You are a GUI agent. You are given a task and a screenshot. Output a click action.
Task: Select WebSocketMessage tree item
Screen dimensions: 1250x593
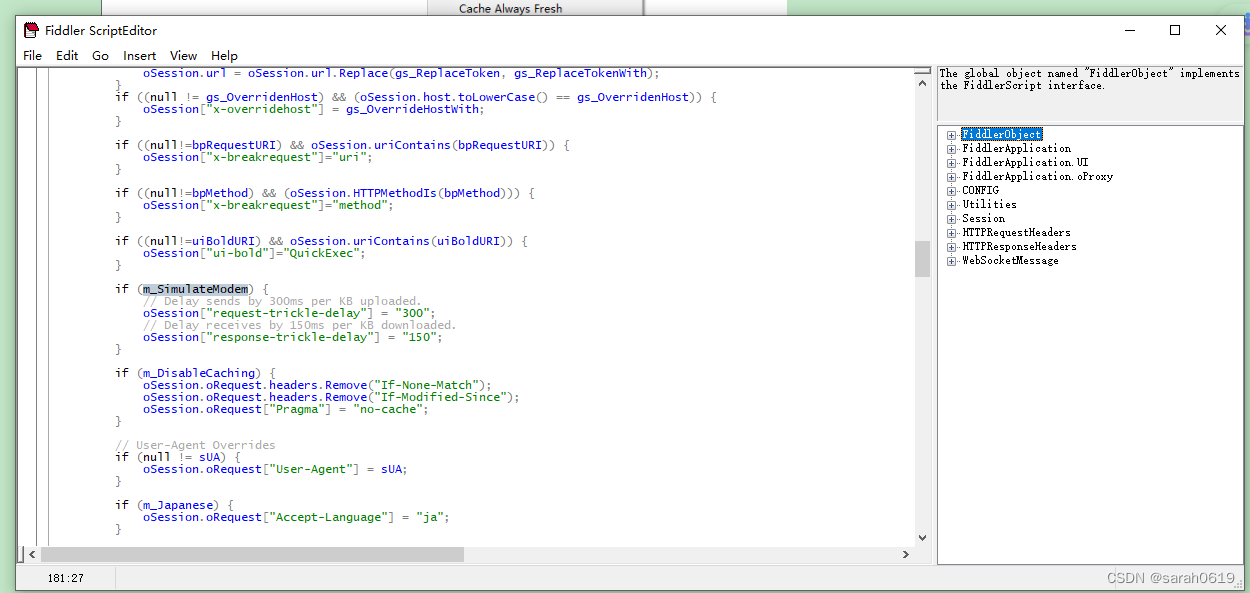click(x=1010, y=260)
